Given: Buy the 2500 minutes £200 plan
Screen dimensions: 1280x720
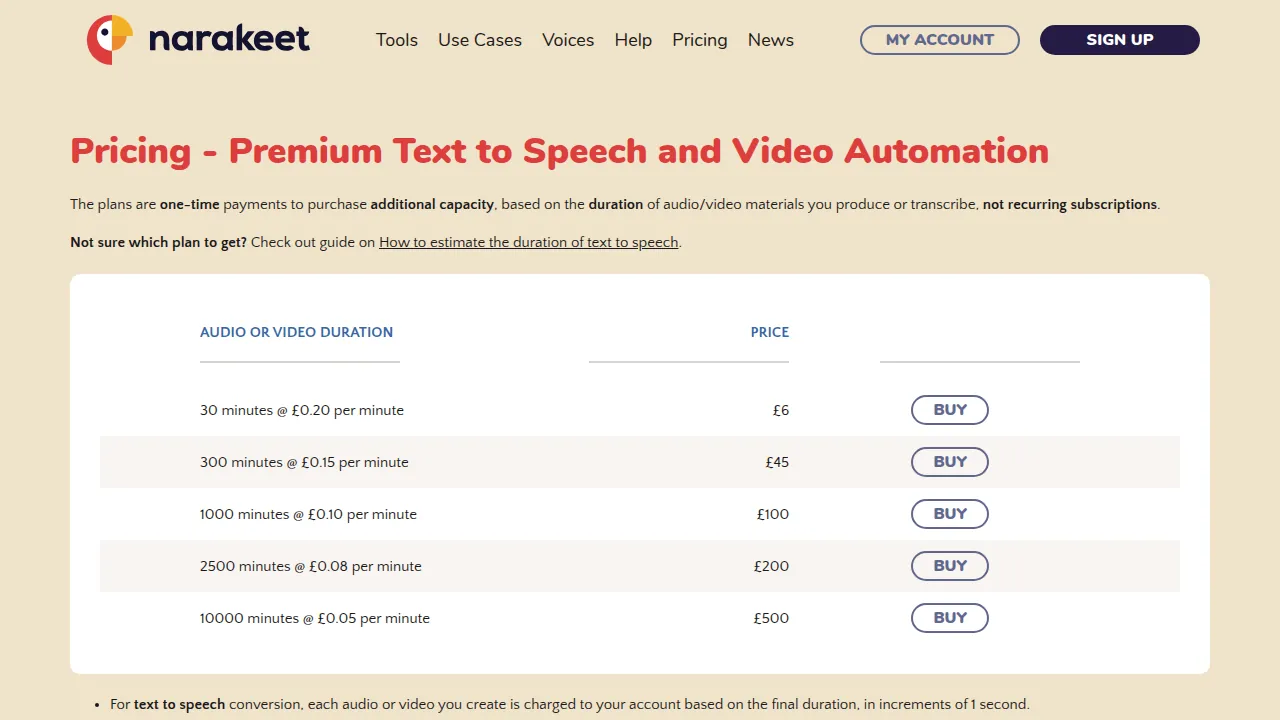Looking at the screenshot, I should [x=950, y=566].
